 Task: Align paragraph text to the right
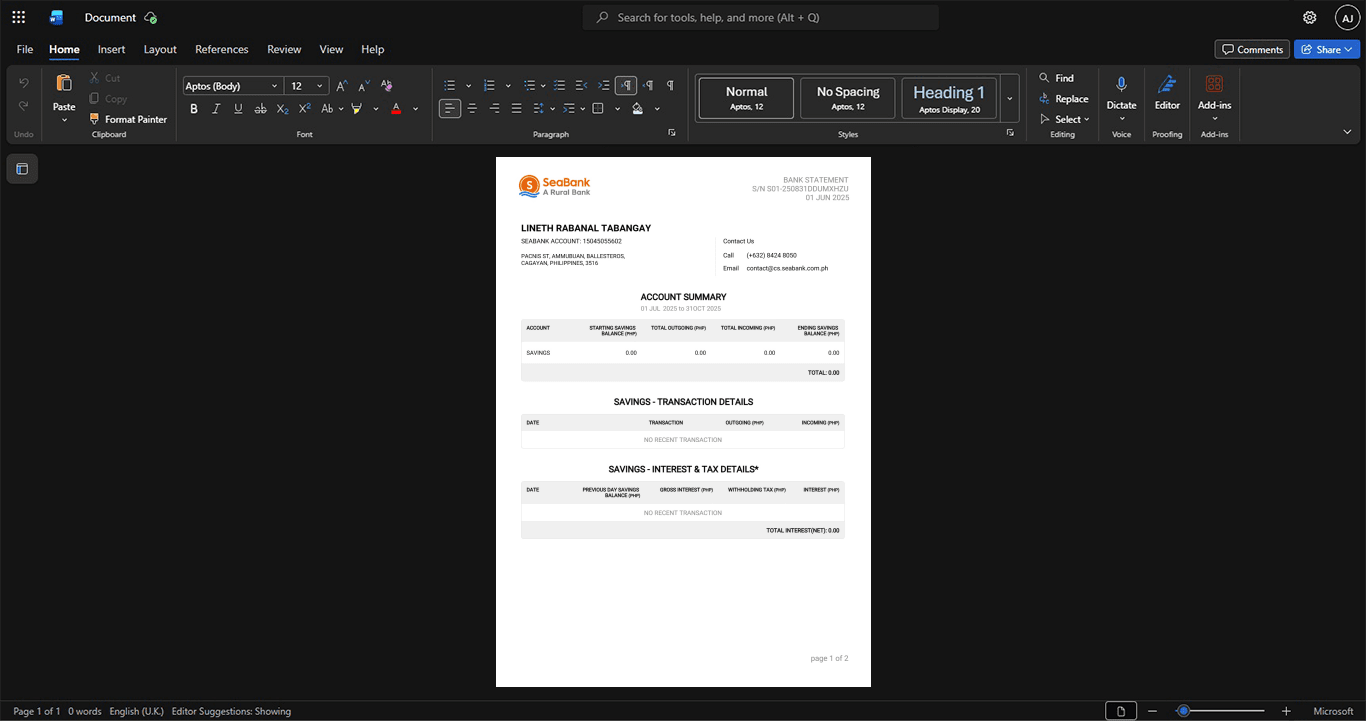click(494, 108)
